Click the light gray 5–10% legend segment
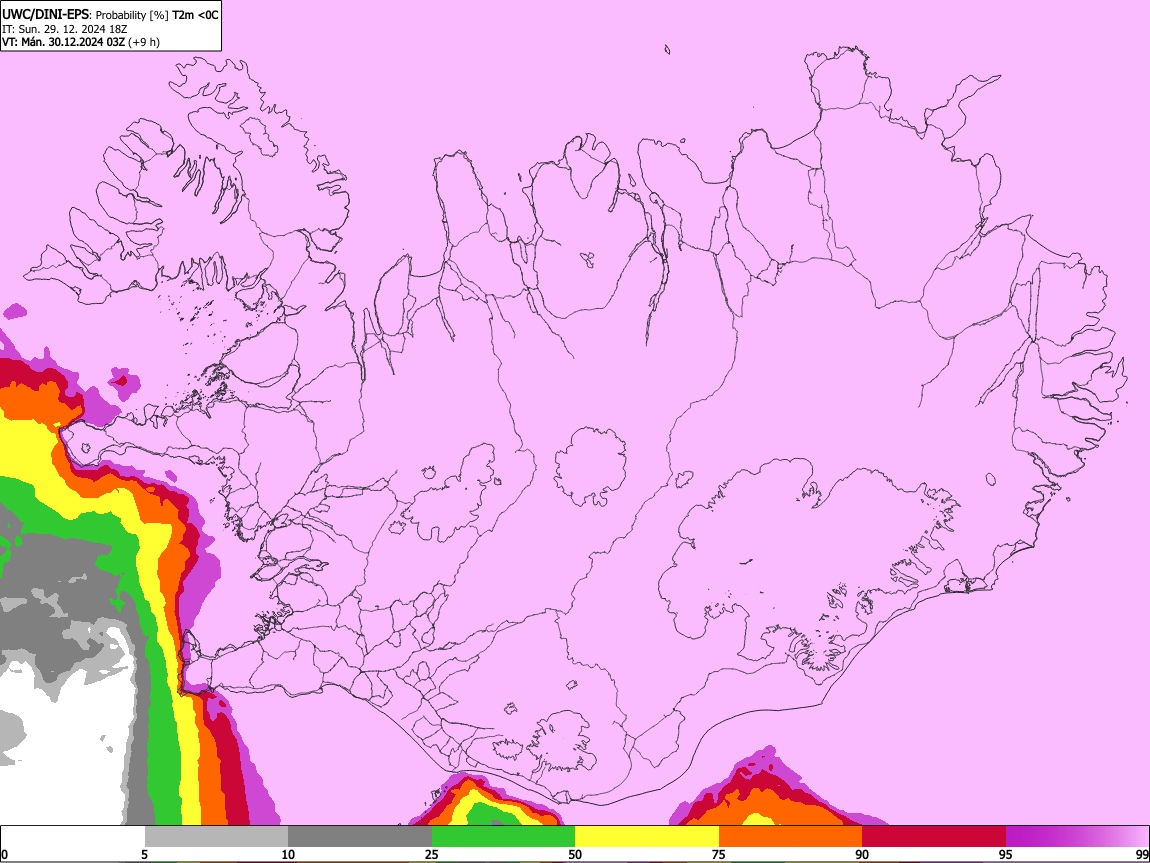Image resolution: width=1150 pixels, height=863 pixels. (x=216, y=836)
